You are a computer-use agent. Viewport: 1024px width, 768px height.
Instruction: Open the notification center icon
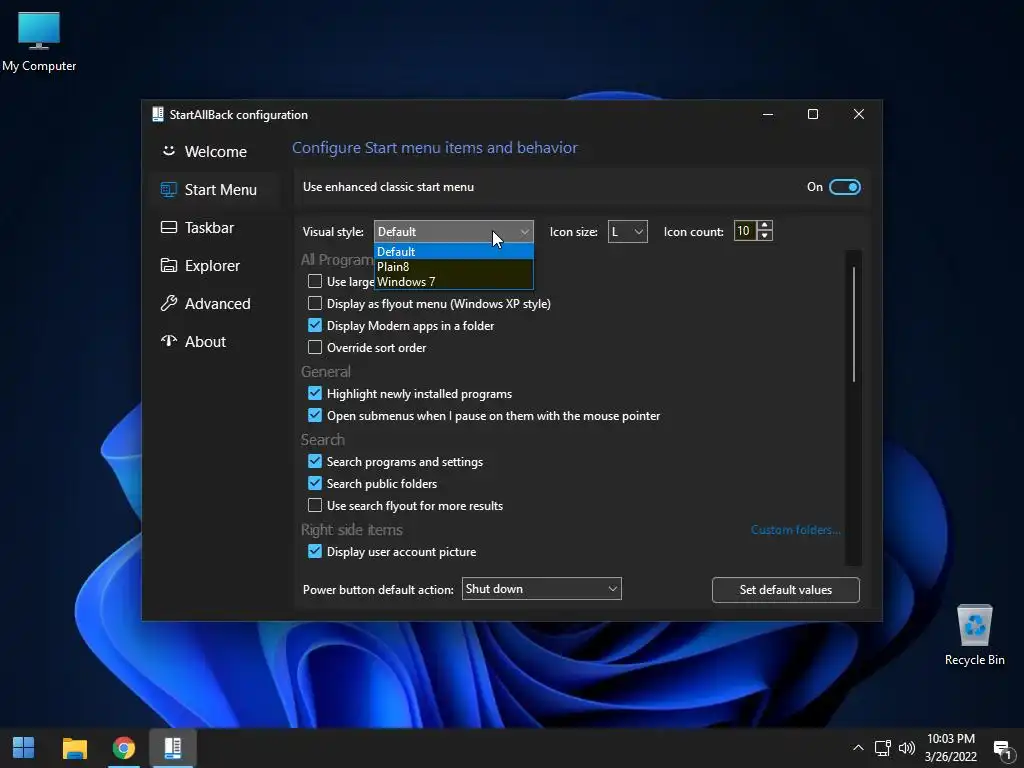1002,749
